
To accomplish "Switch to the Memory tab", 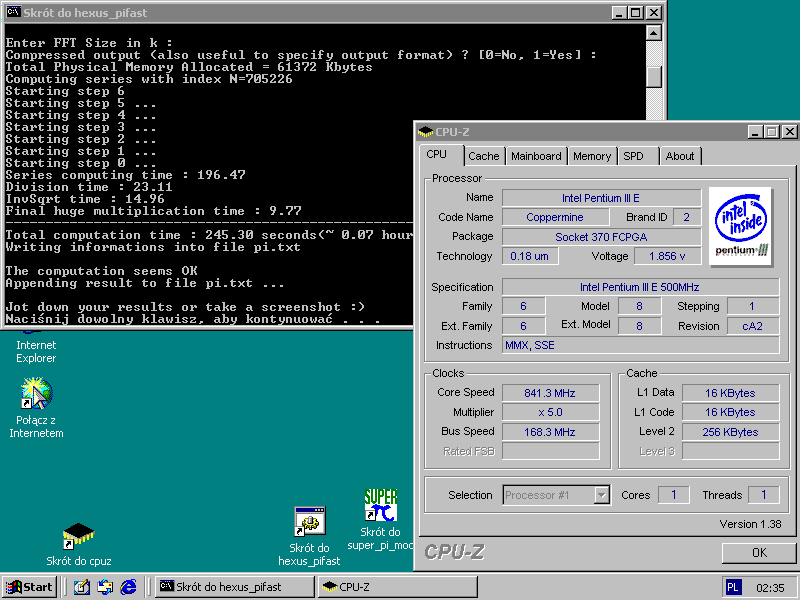I will pyautogui.click(x=592, y=156).
